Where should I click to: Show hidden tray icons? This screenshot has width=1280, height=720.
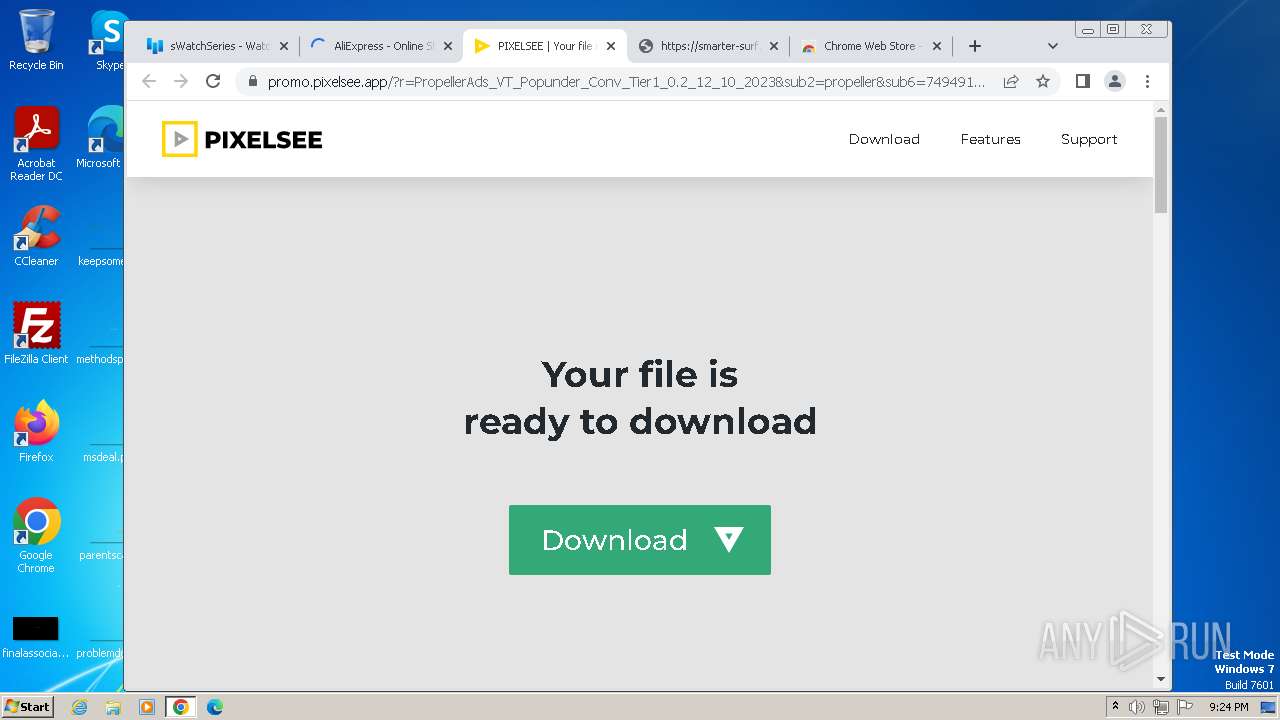click(1115, 707)
